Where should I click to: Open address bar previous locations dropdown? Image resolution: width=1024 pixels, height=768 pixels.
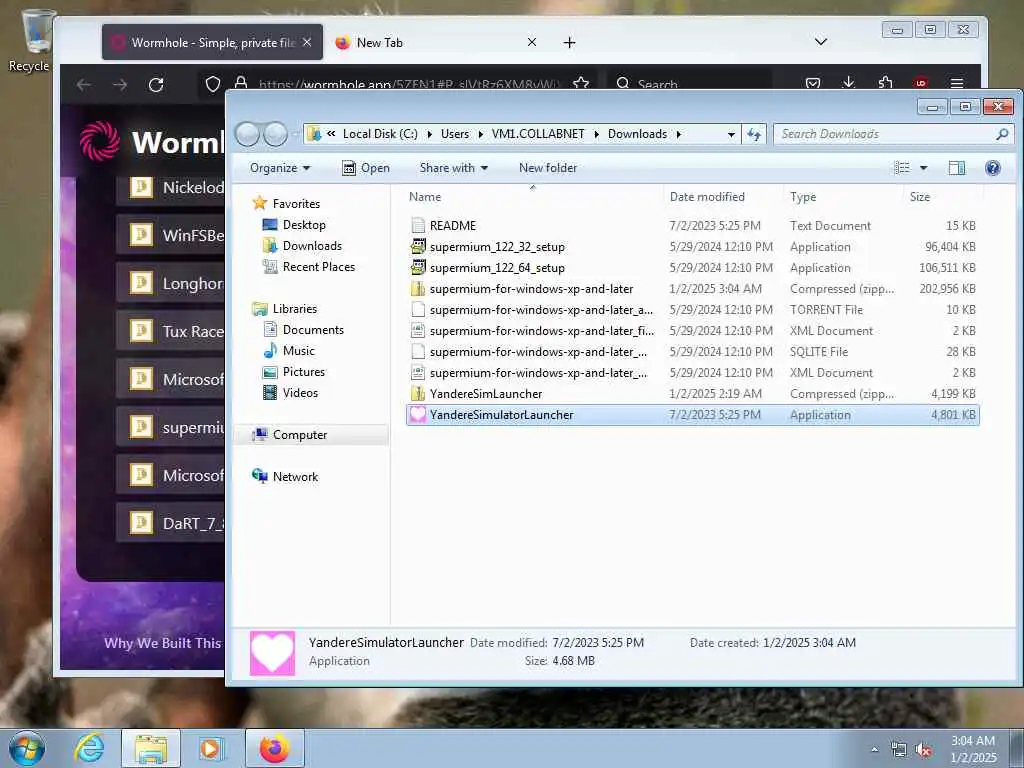click(x=731, y=135)
